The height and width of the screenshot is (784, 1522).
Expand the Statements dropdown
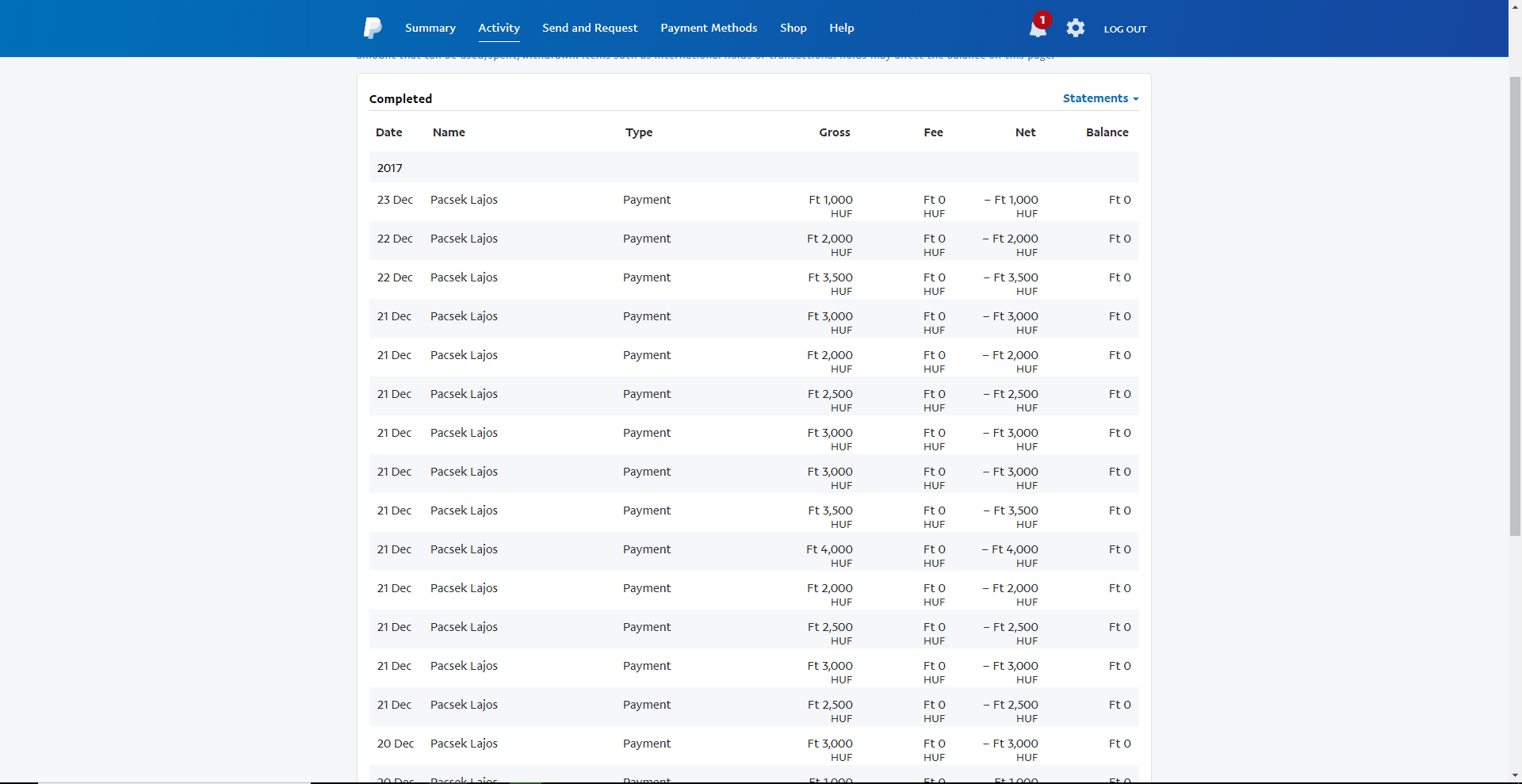tap(1100, 98)
